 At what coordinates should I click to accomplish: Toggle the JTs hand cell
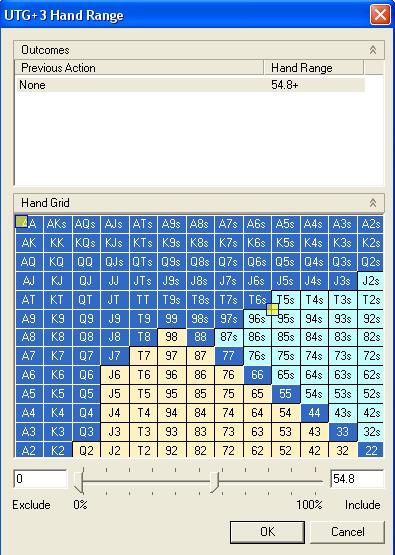point(143,281)
